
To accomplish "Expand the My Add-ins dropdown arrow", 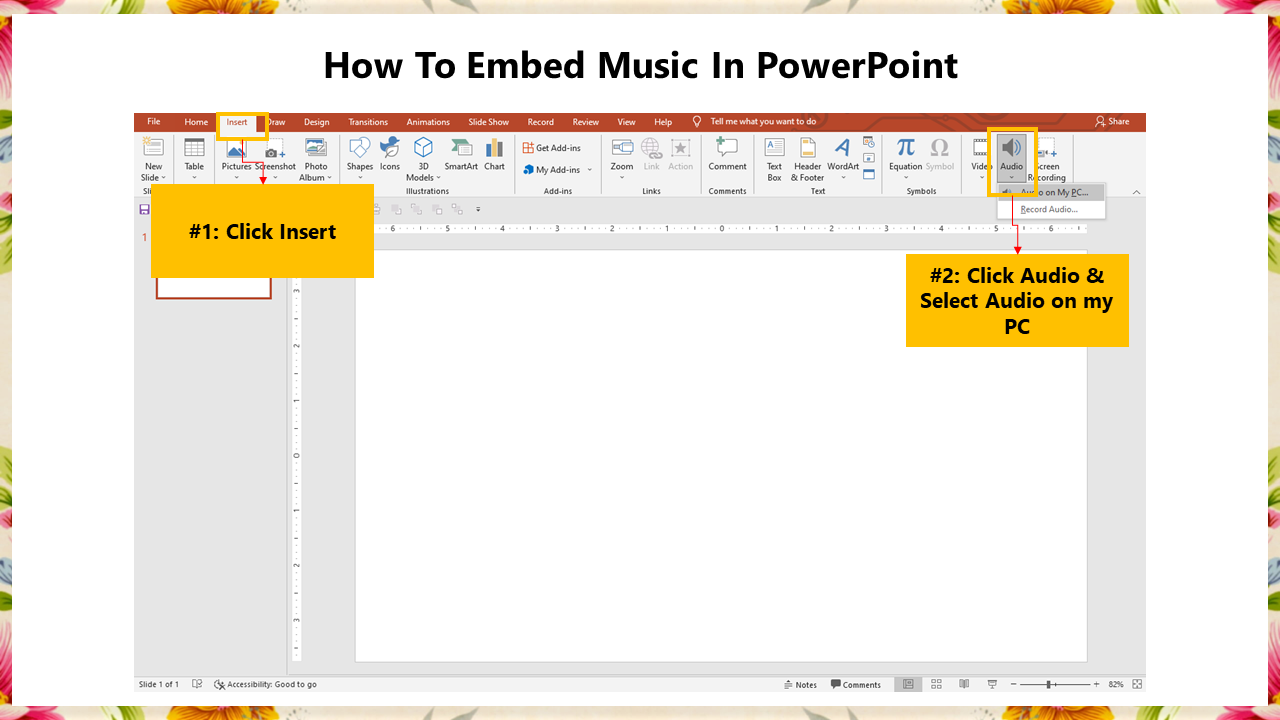I will click(590, 170).
